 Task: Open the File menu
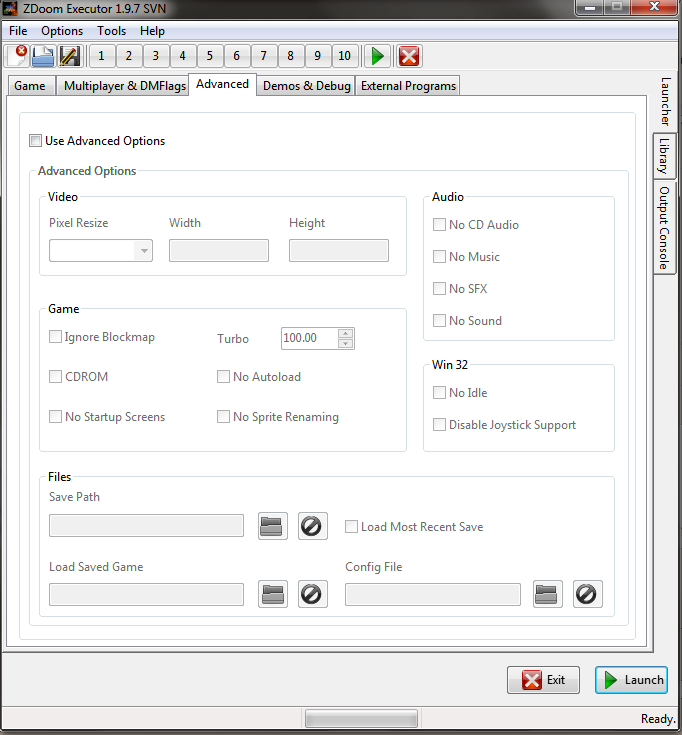pos(18,31)
